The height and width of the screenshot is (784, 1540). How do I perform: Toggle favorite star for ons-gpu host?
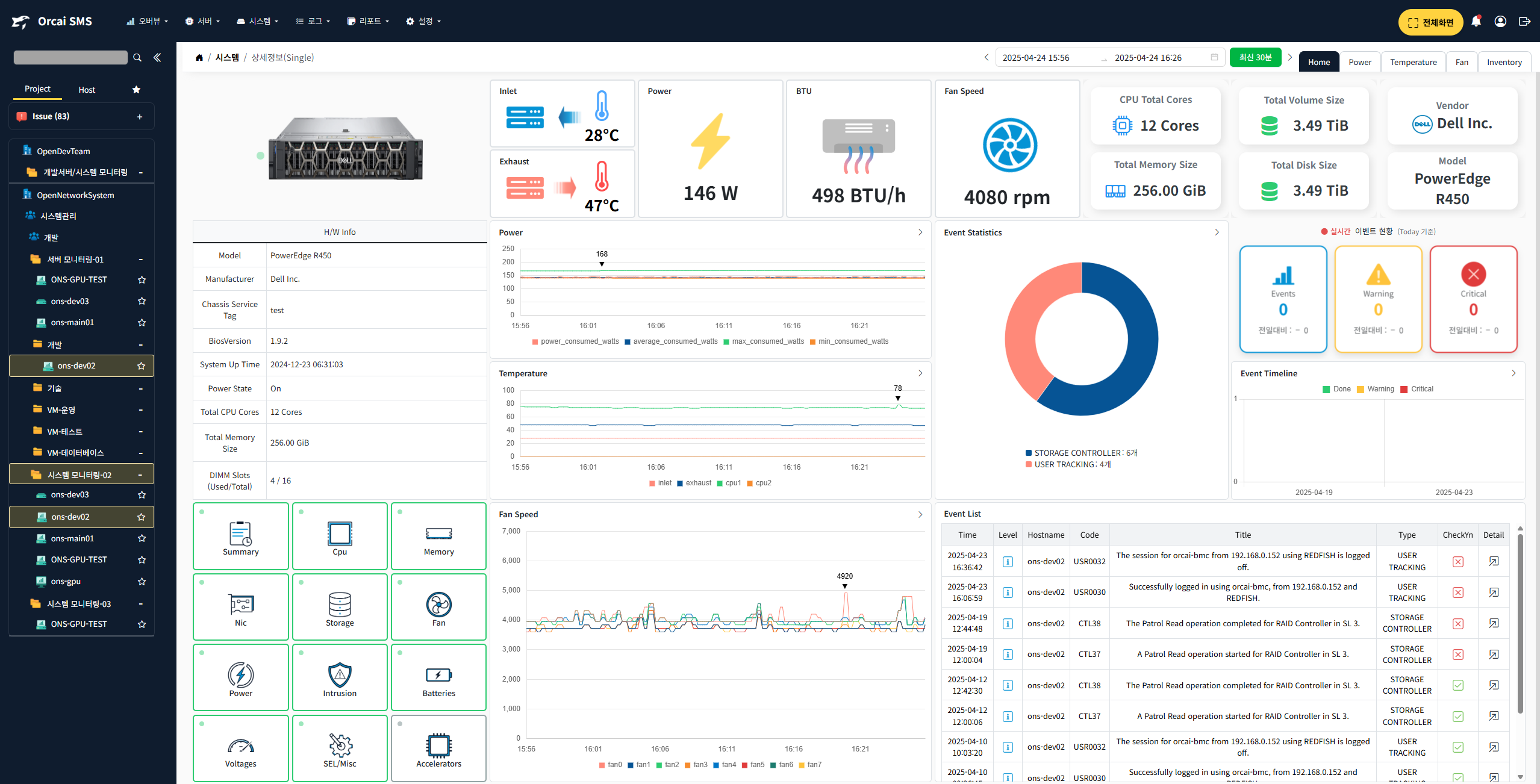click(142, 582)
